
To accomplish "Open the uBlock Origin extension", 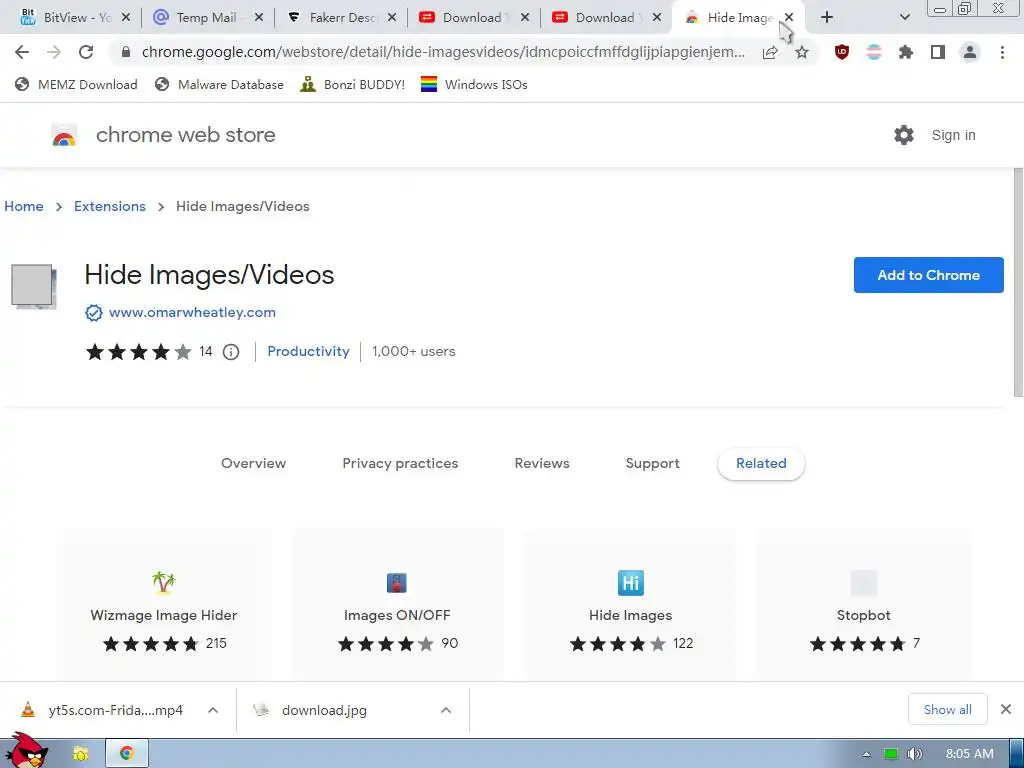I will 842,52.
